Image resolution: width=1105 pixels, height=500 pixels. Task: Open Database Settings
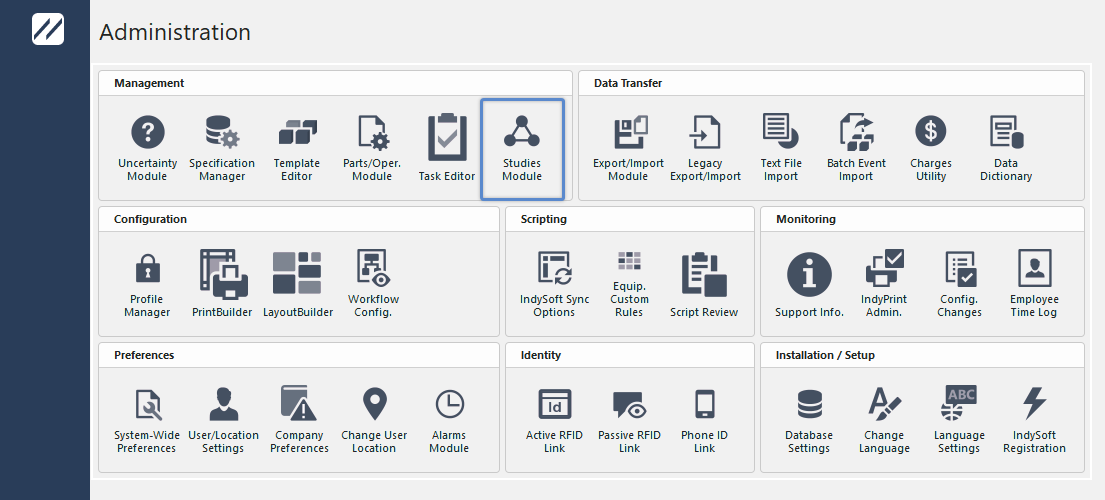pyautogui.click(x=809, y=420)
